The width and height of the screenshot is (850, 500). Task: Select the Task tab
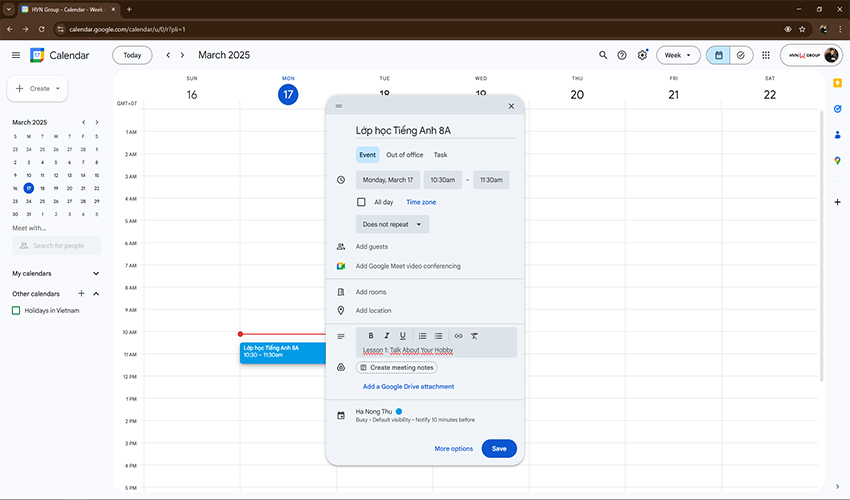440,155
